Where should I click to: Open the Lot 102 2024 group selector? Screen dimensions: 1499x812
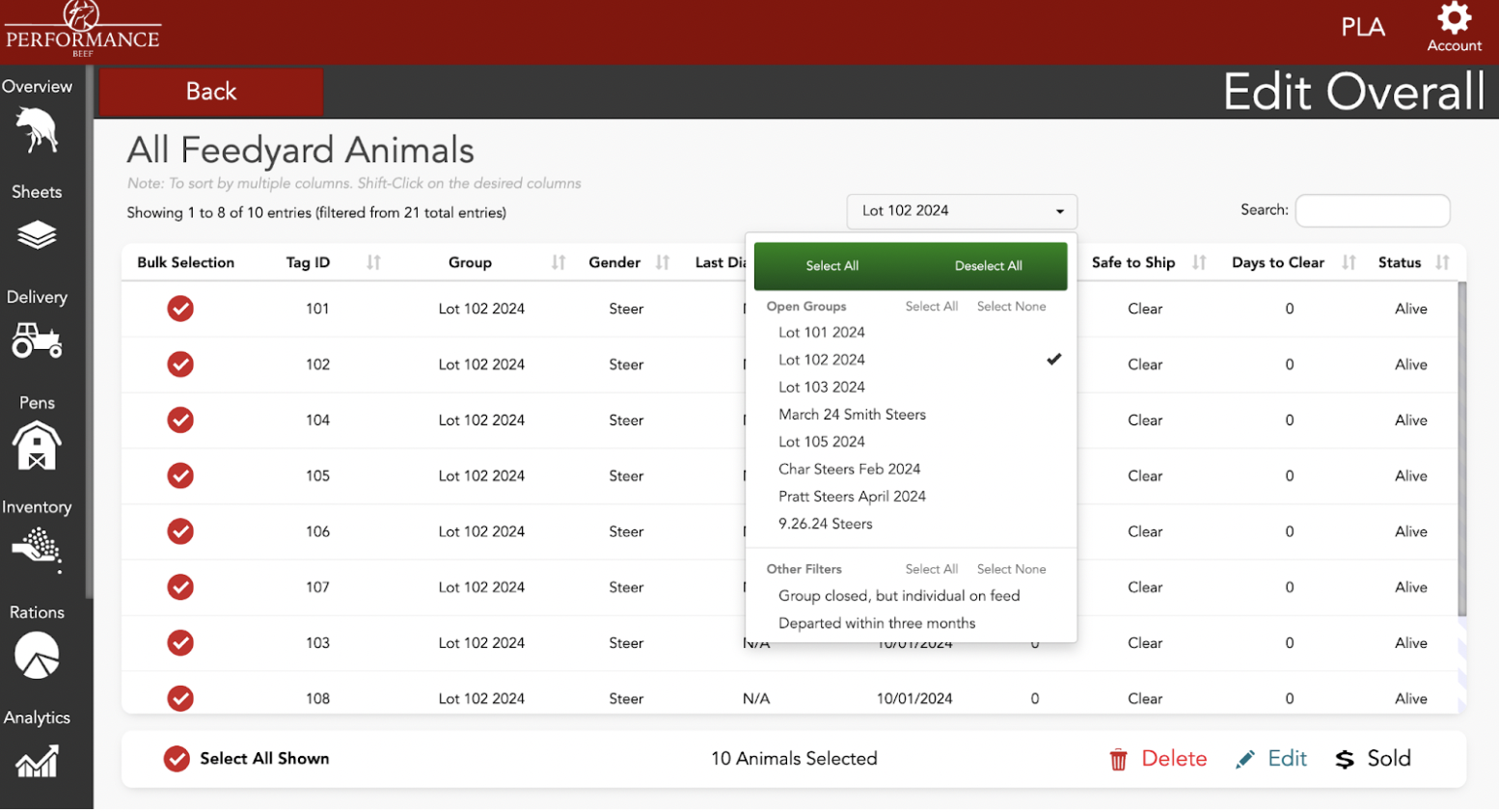click(961, 210)
